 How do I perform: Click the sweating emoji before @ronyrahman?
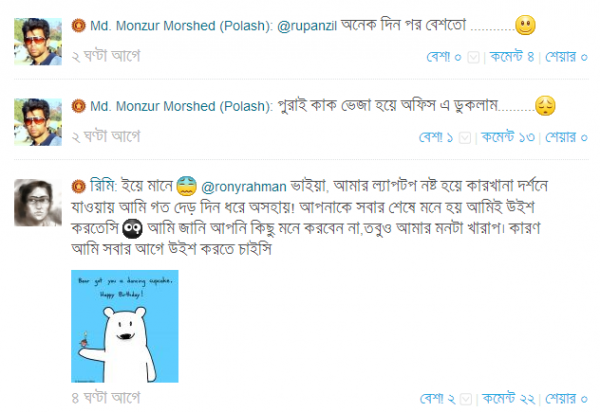[x=186, y=185]
